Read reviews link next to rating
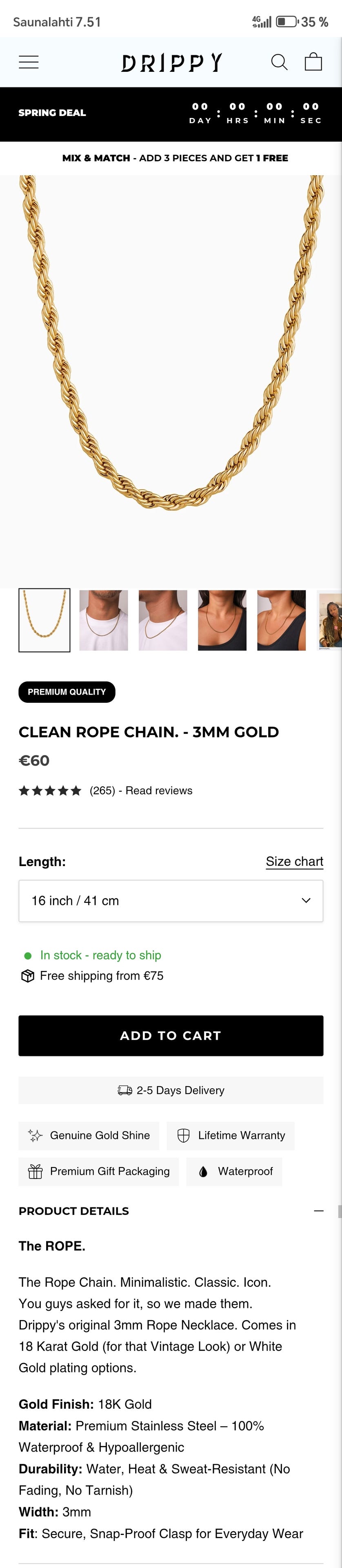This screenshot has width=342, height=1568. pos(159,791)
